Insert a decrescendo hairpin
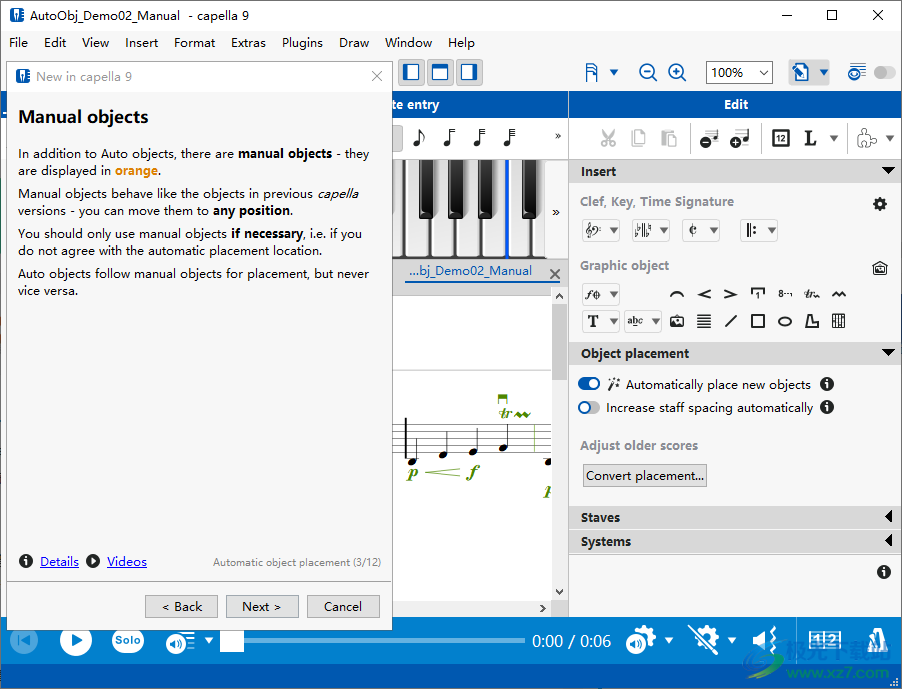Screen dimensions: 902x689 [x=731, y=294]
